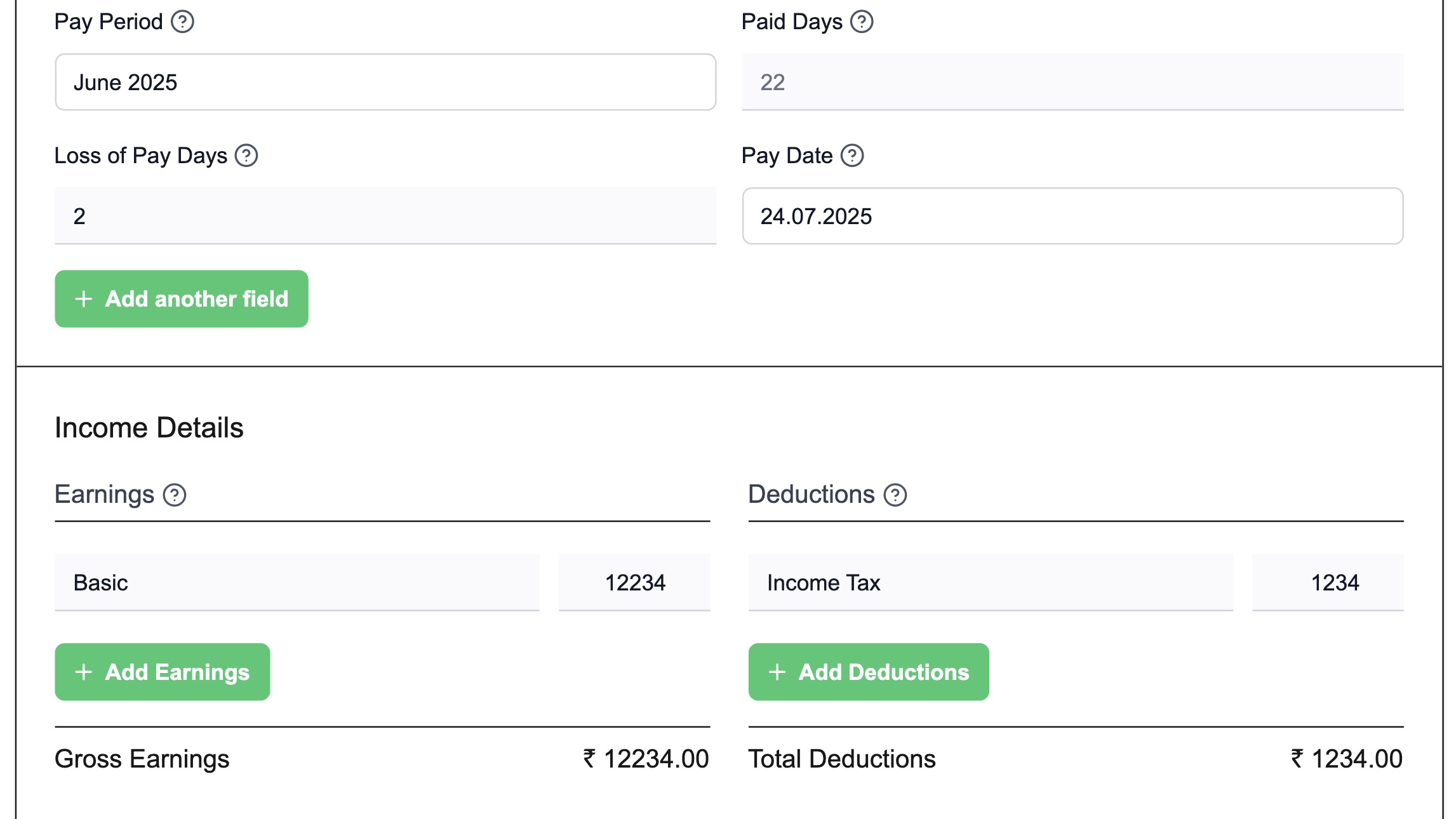This screenshot has height=819, width=1456.
Task: Select the Loss of Pay Days field
Action: [384, 216]
